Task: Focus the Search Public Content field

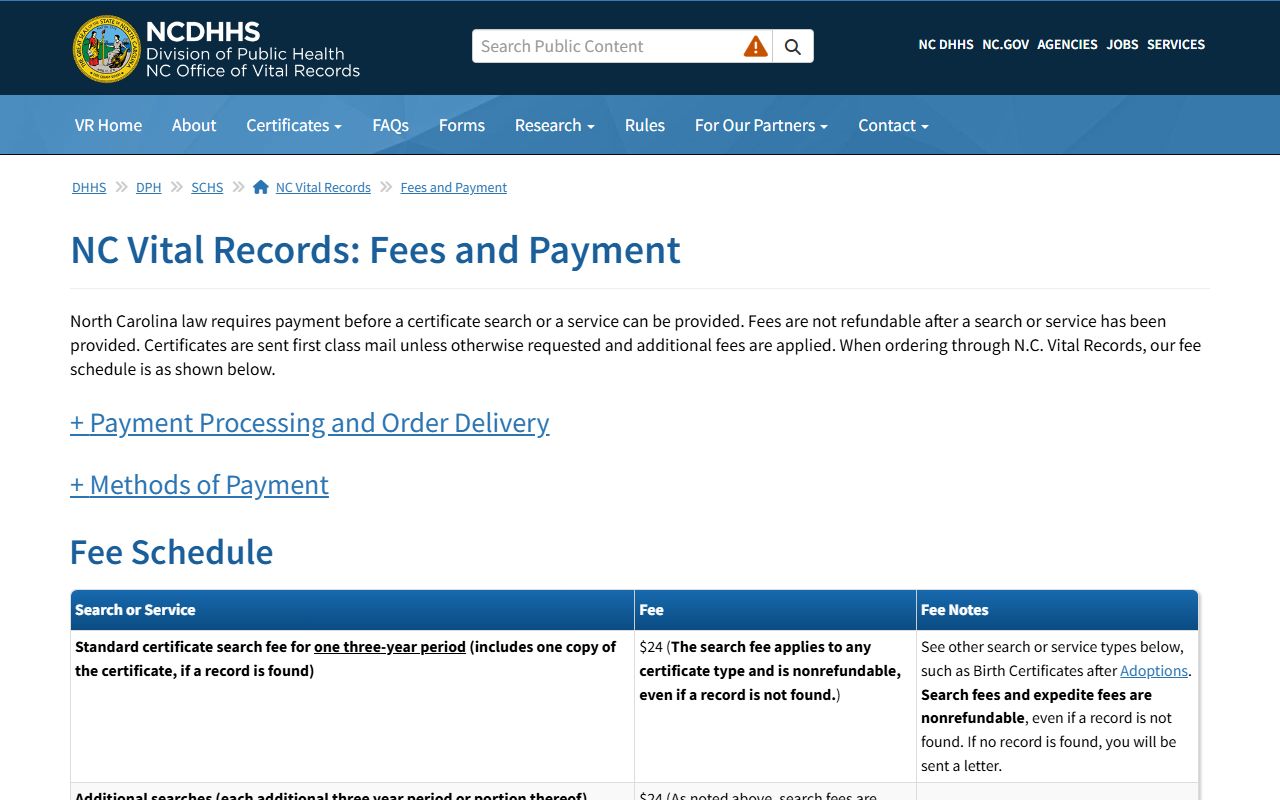Action: tap(608, 46)
